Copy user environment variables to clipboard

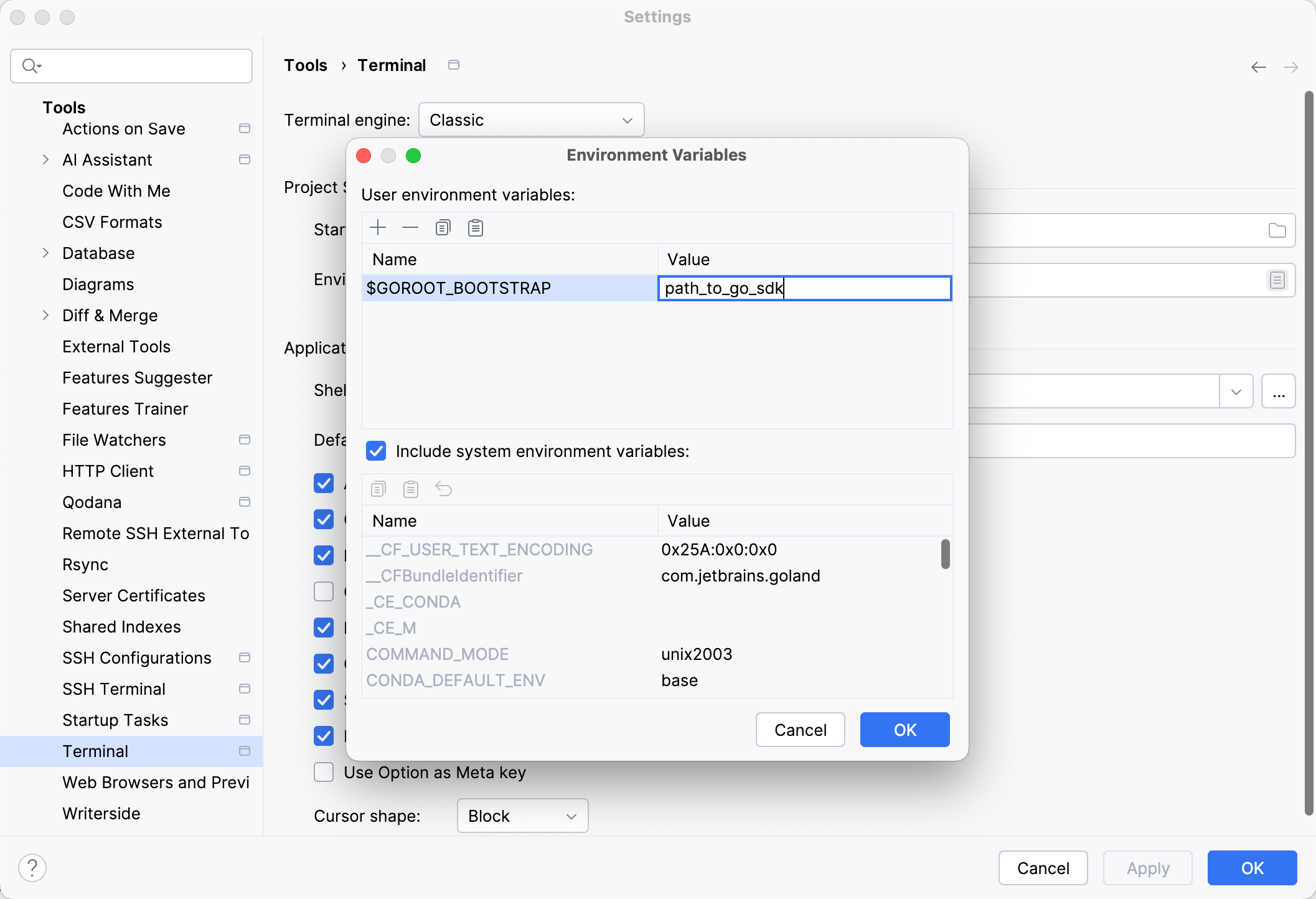coord(443,227)
